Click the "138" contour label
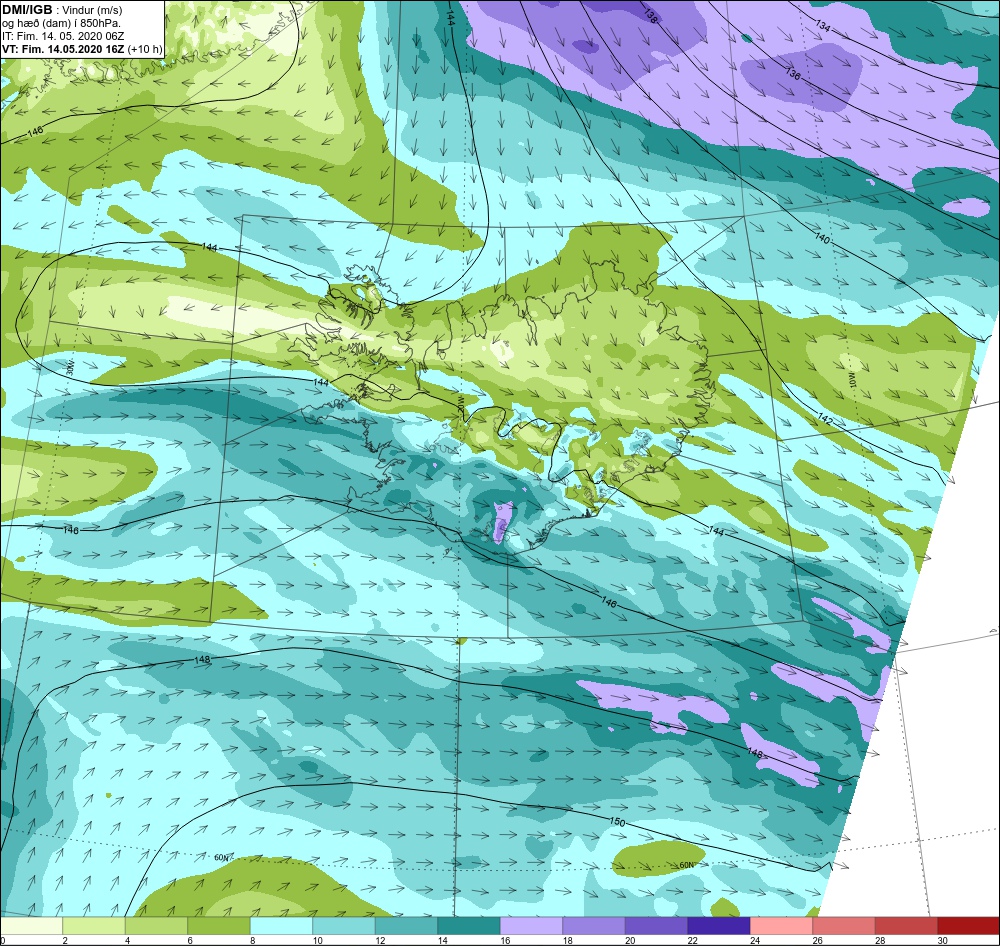 click(x=649, y=17)
